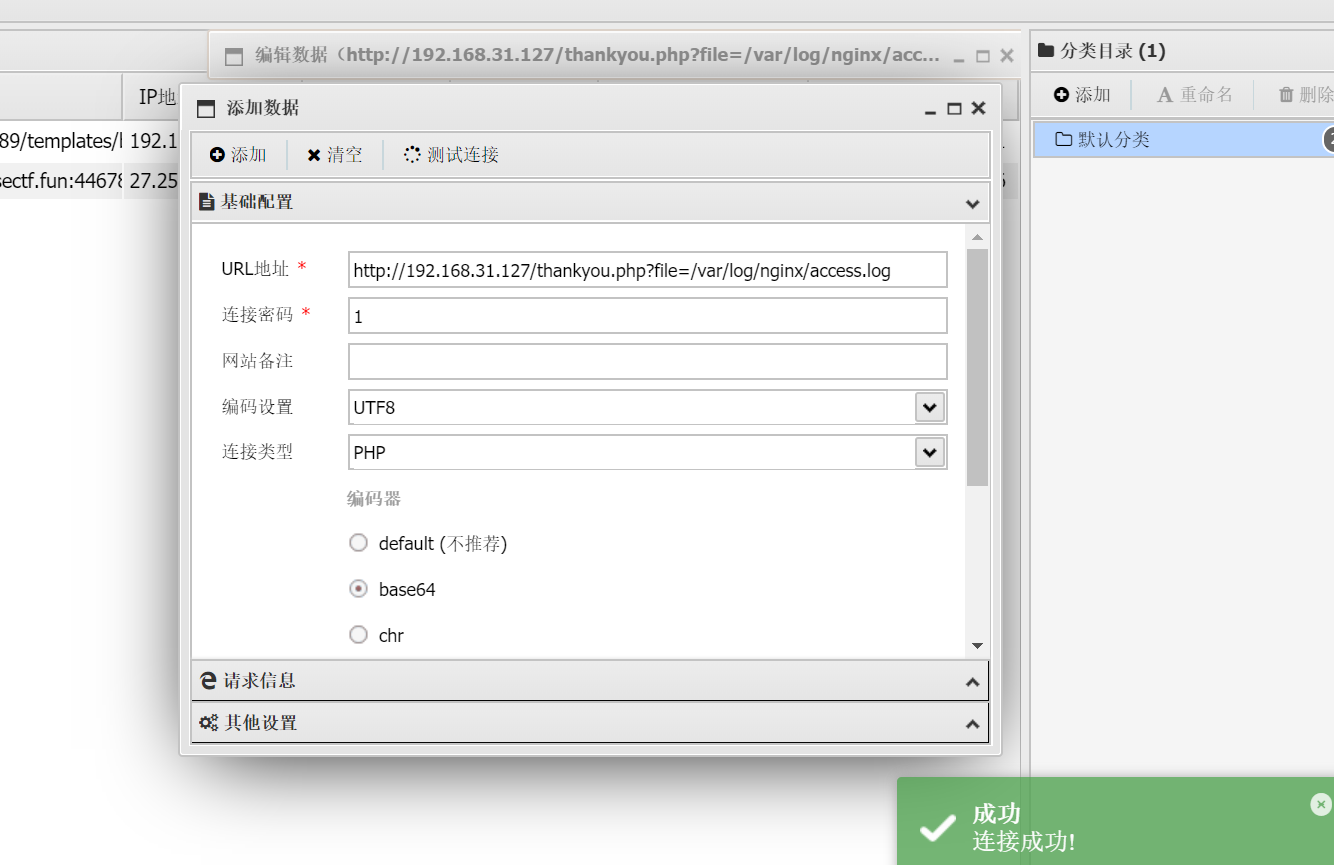Click the 清空 clear X icon
This screenshot has width=1334, height=865.
[314, 155]
